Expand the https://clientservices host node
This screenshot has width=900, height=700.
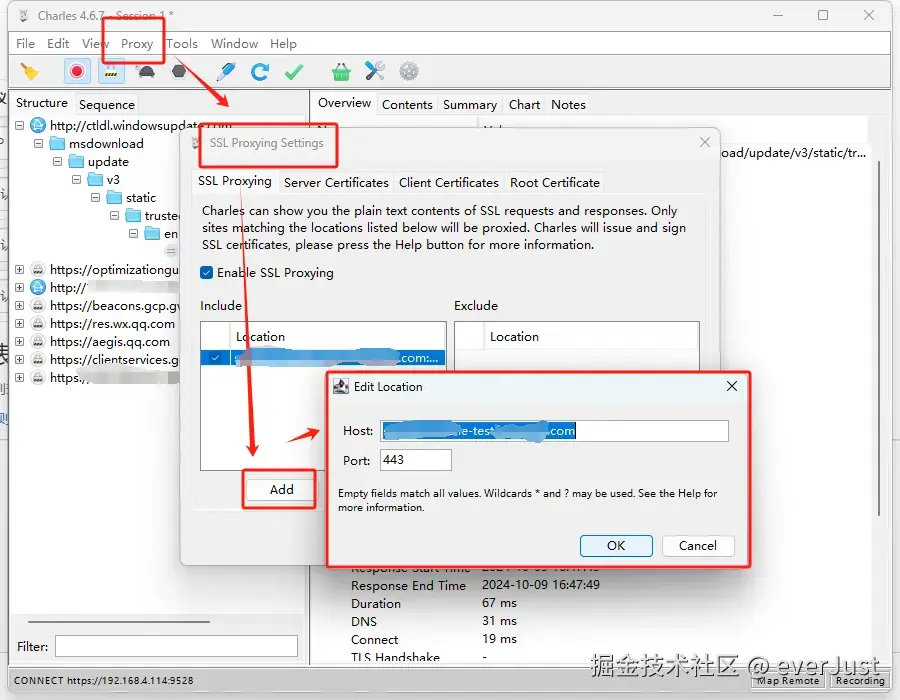[19, 359]
